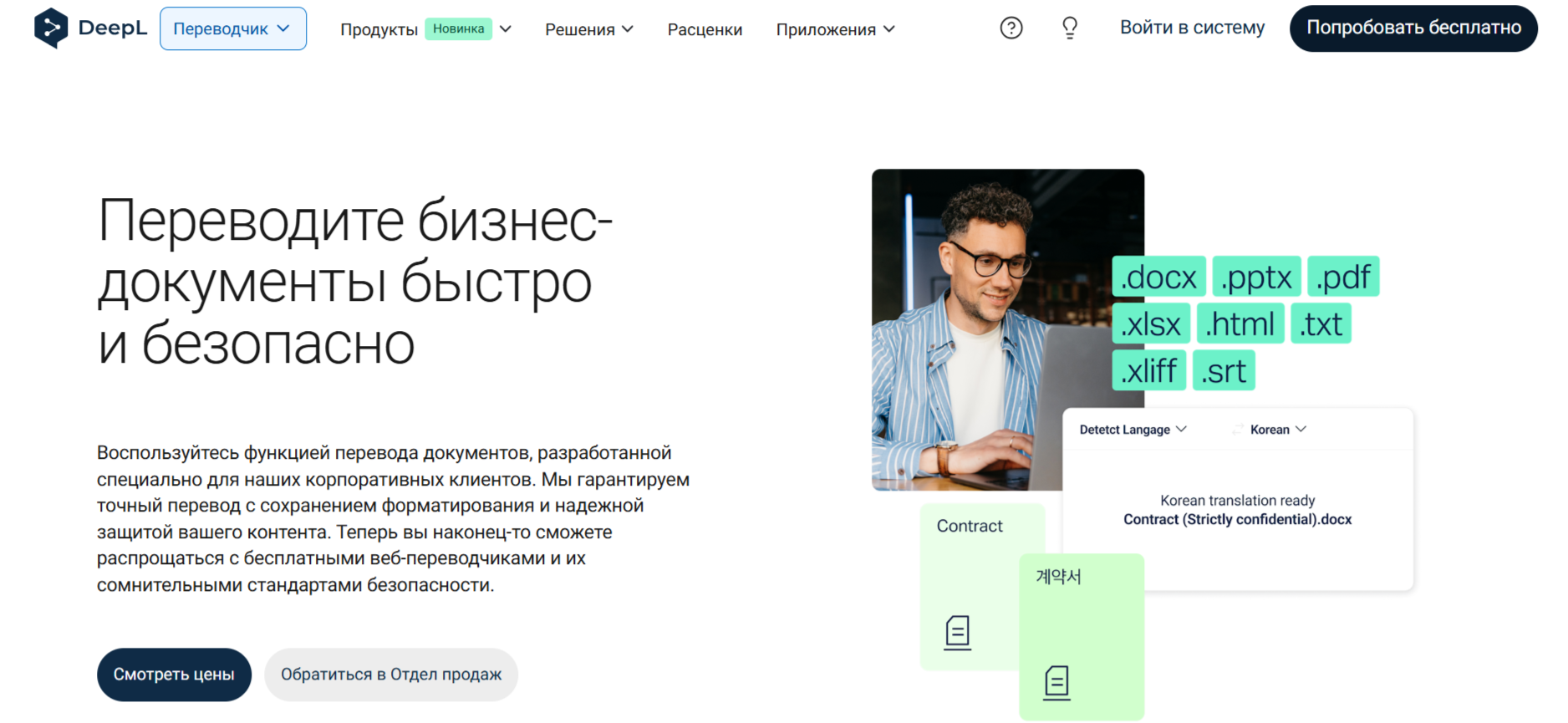Open the Detetct Langage dropdown
The width and height of the screenshot is (1568, 723).
click(1133, 430)
